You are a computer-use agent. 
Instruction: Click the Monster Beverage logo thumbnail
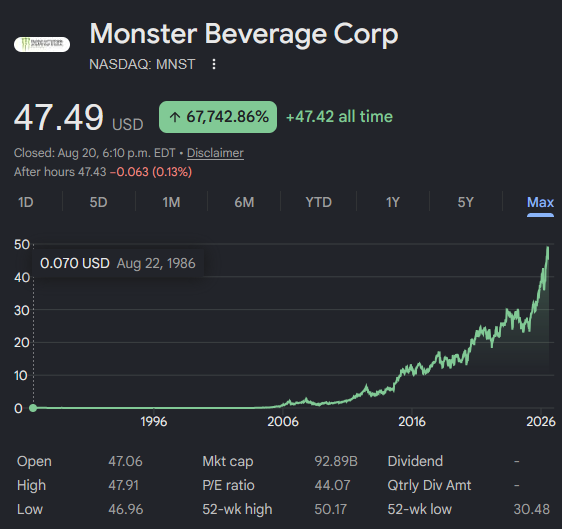(42, 44)
